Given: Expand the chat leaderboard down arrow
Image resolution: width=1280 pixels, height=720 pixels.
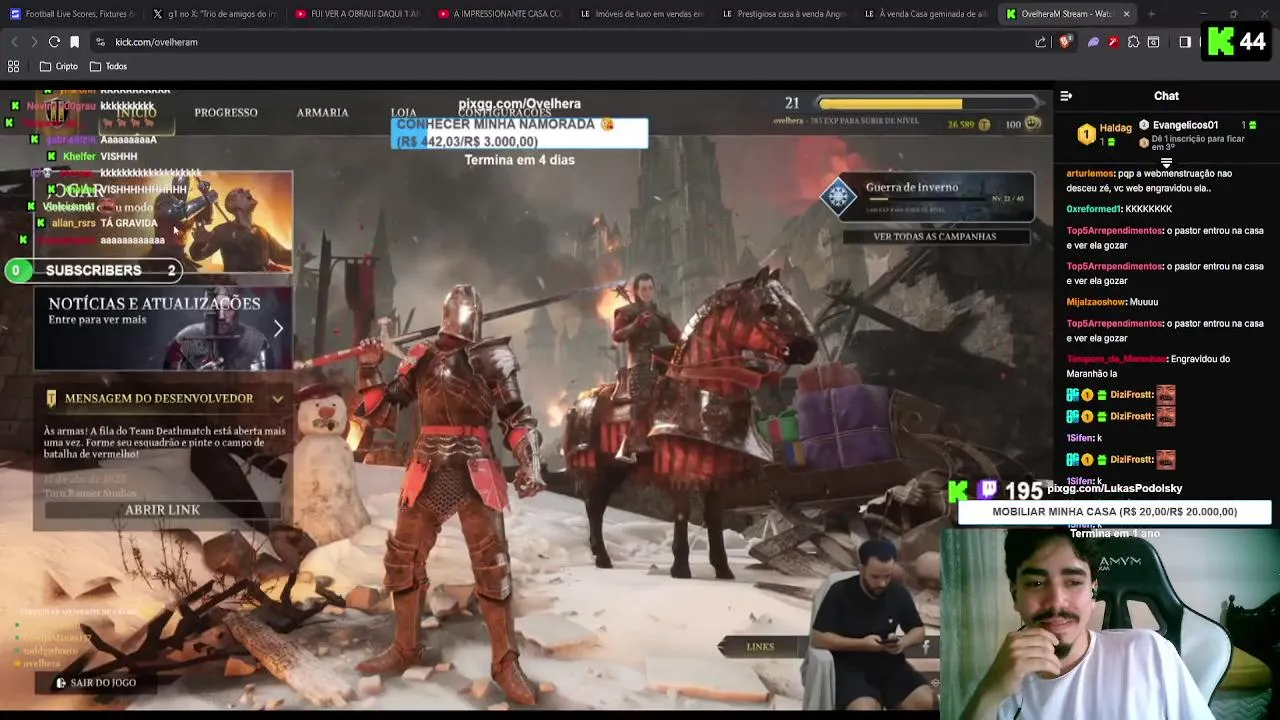Looking at the screenshot, I should point(1166,162).
